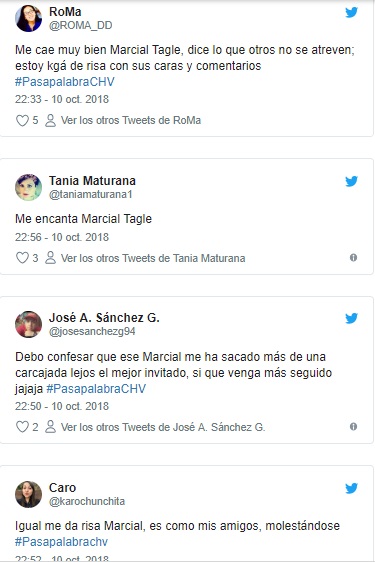375x562 pixels.
Task: Like Tania Maturana's tweet with the heart icon
Action: click(22, 258)
